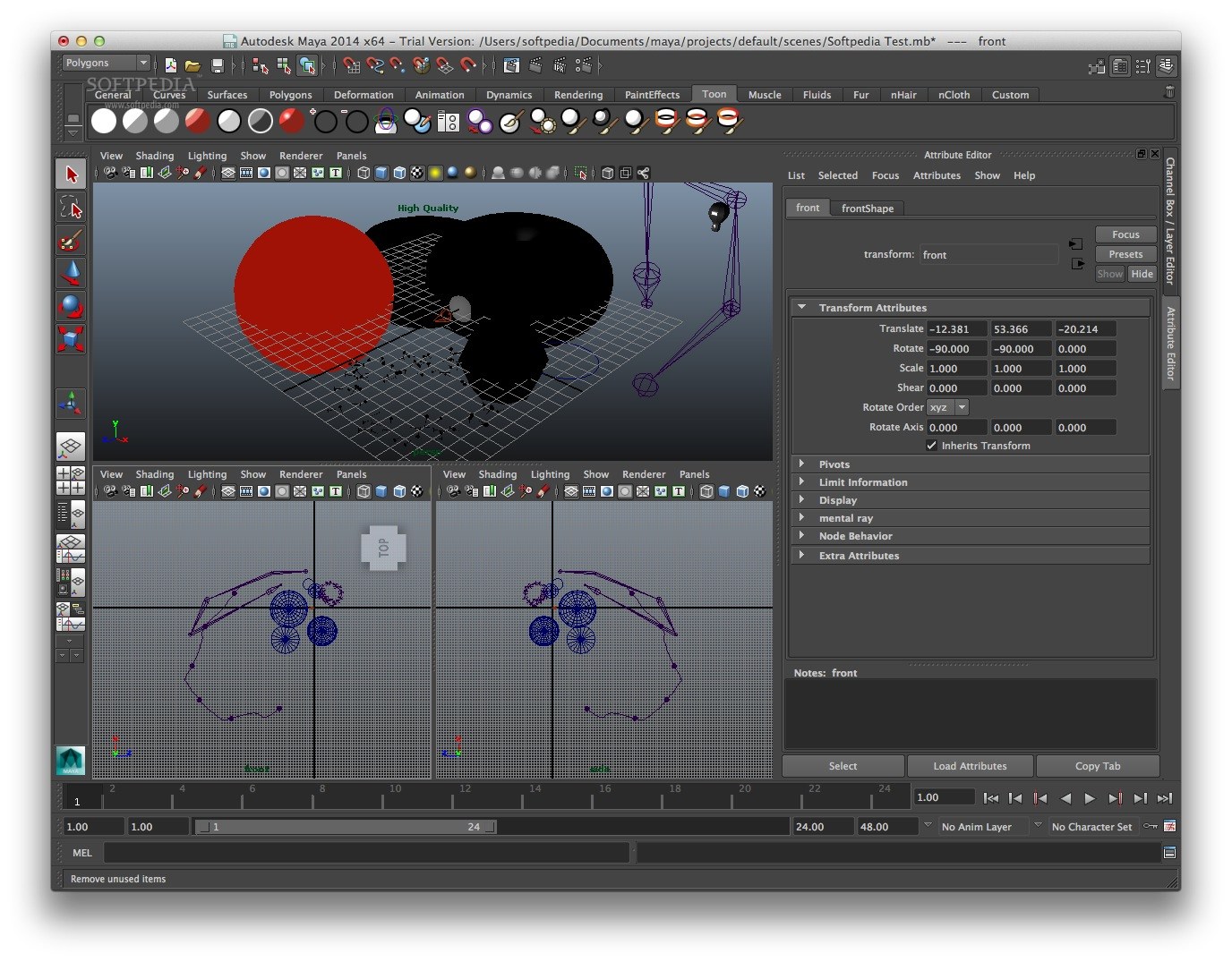Open the Polygons menu set dropdown
Image resolution: width=1232 pixels, height=962 pixels.
106,63
